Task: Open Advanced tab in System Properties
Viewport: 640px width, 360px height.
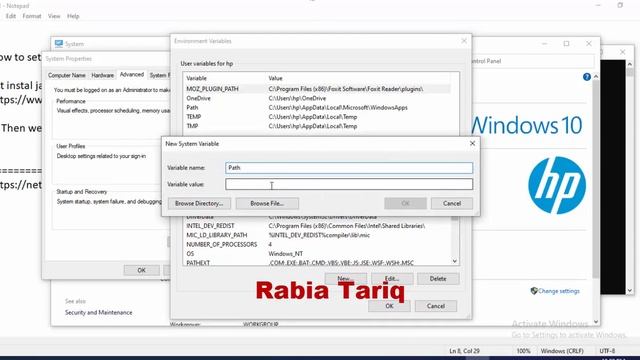Action: click(131, 75)
